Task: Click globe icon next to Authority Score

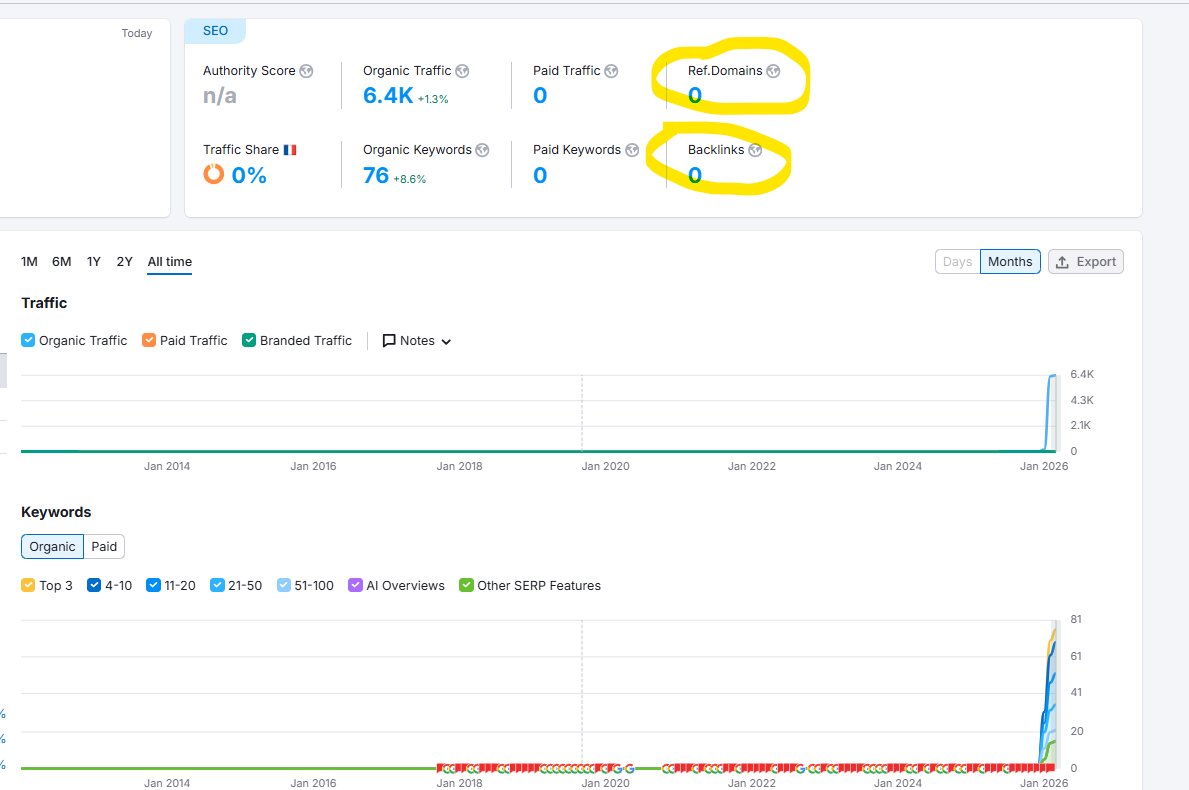Action: click(x=306, y=71)
